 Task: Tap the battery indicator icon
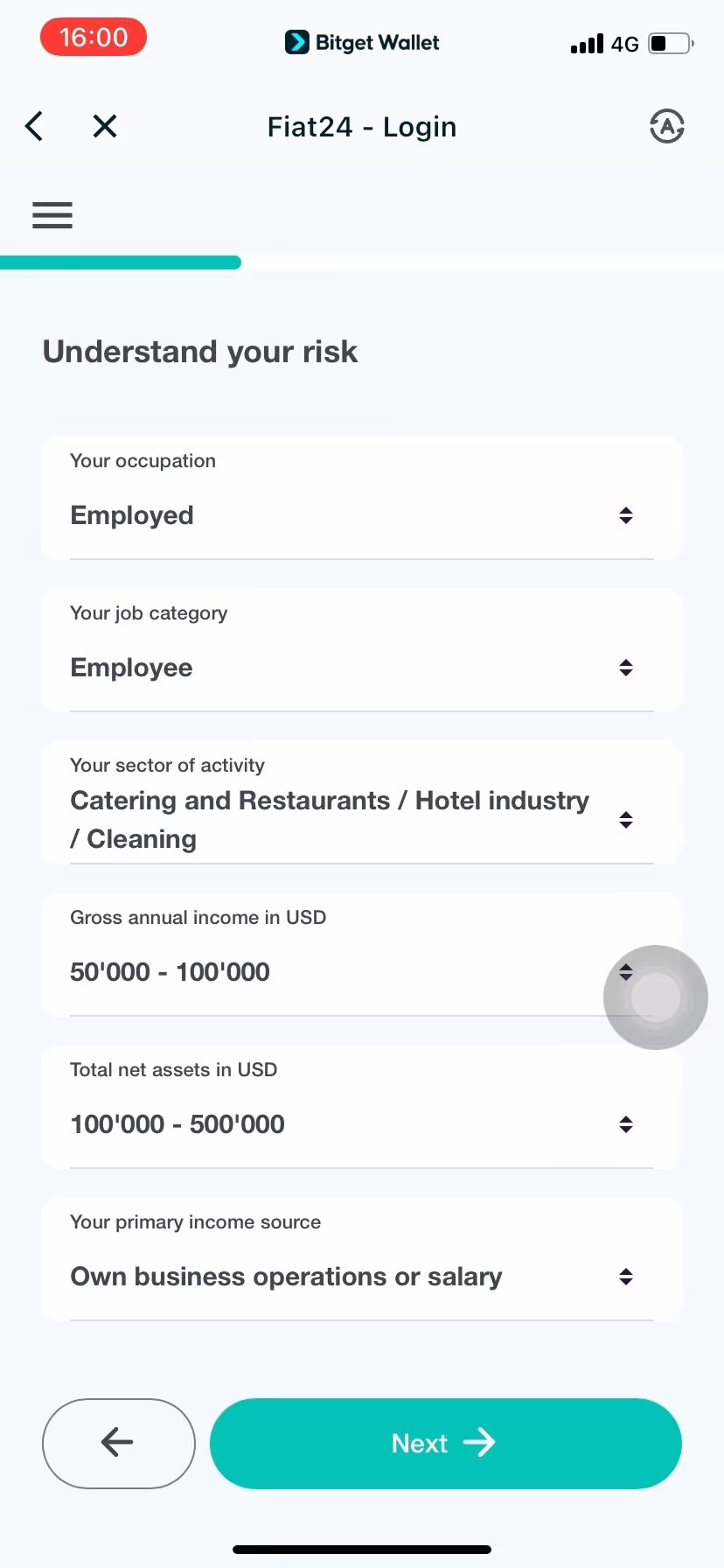[x=671, y=43]
